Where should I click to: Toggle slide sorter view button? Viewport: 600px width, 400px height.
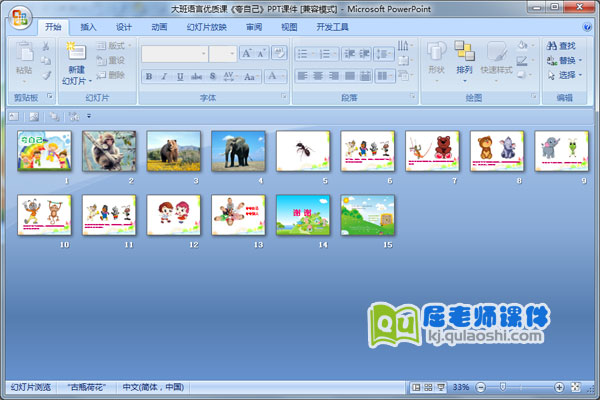tap(428, 387)
